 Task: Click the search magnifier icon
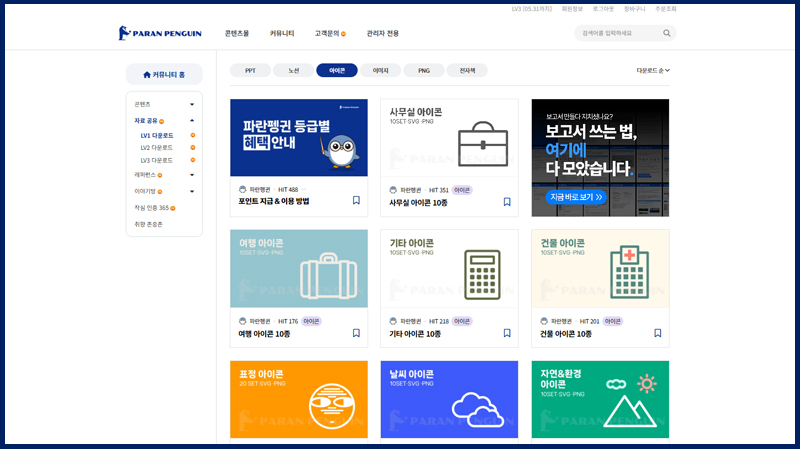667,33
